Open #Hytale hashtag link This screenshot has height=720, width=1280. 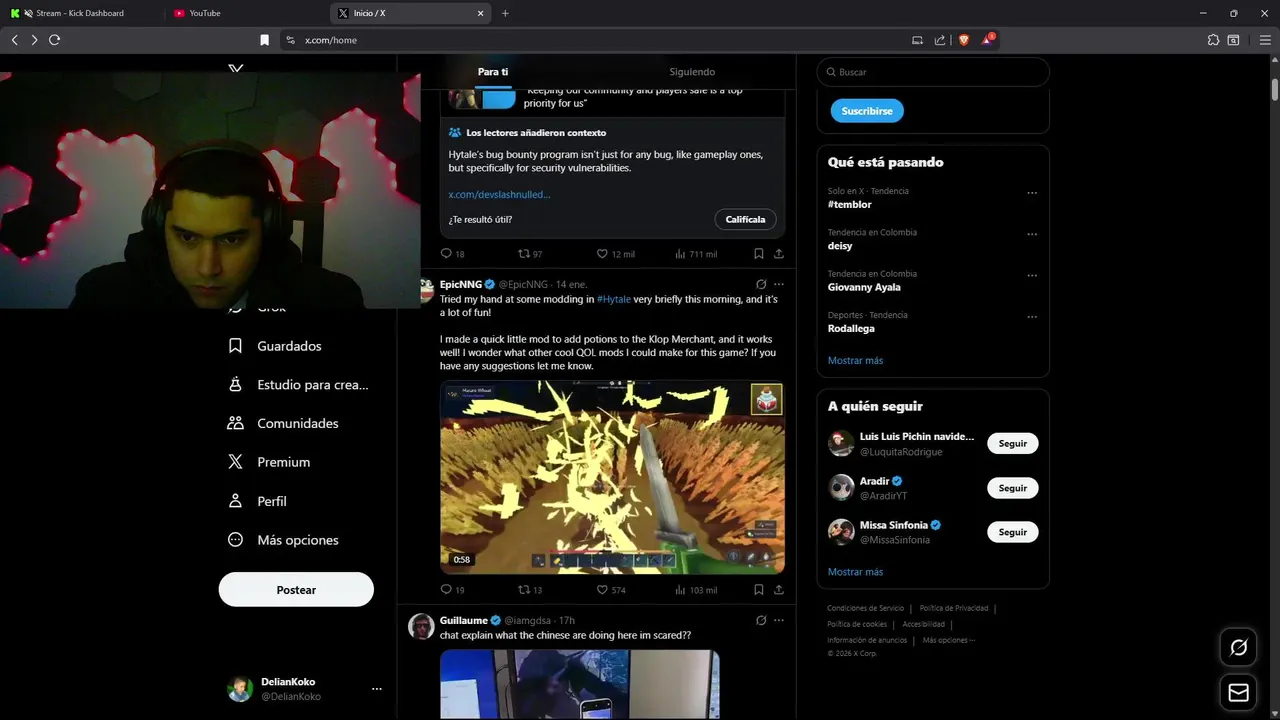614,299
